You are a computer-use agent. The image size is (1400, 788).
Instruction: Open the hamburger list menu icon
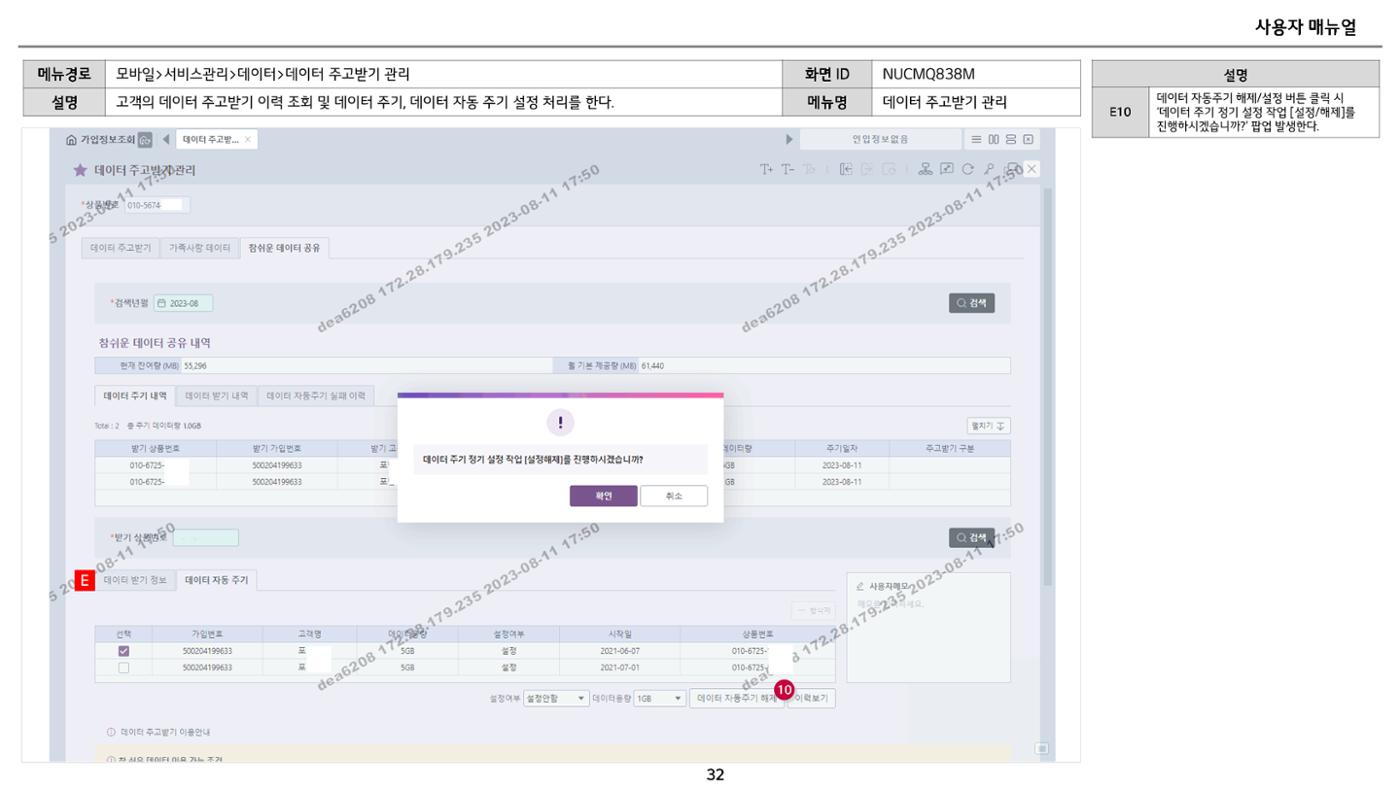(978, 139)
